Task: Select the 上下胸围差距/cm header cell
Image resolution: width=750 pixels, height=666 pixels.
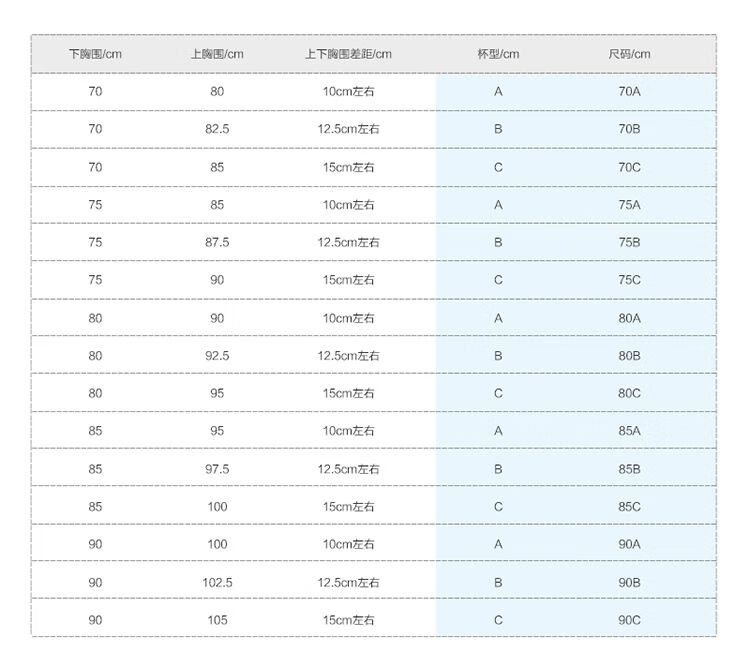Action: tap(348, 54)
